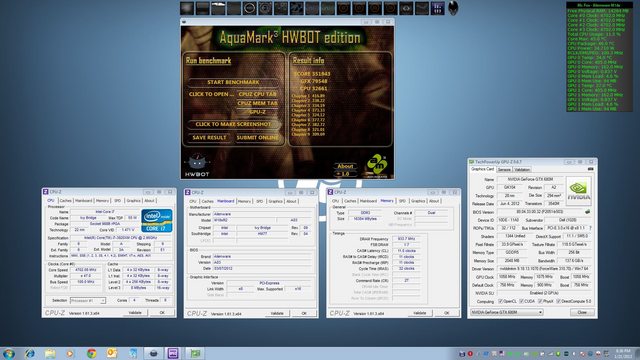This screenshot has width=640, height=360.
Task: Open Windows Explorer folder taskbar icon
Action: click(x=50, y=353)
